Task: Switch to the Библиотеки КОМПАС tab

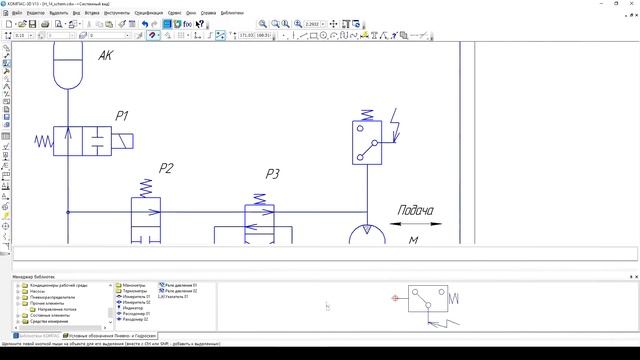Action: tap(36, 336)
